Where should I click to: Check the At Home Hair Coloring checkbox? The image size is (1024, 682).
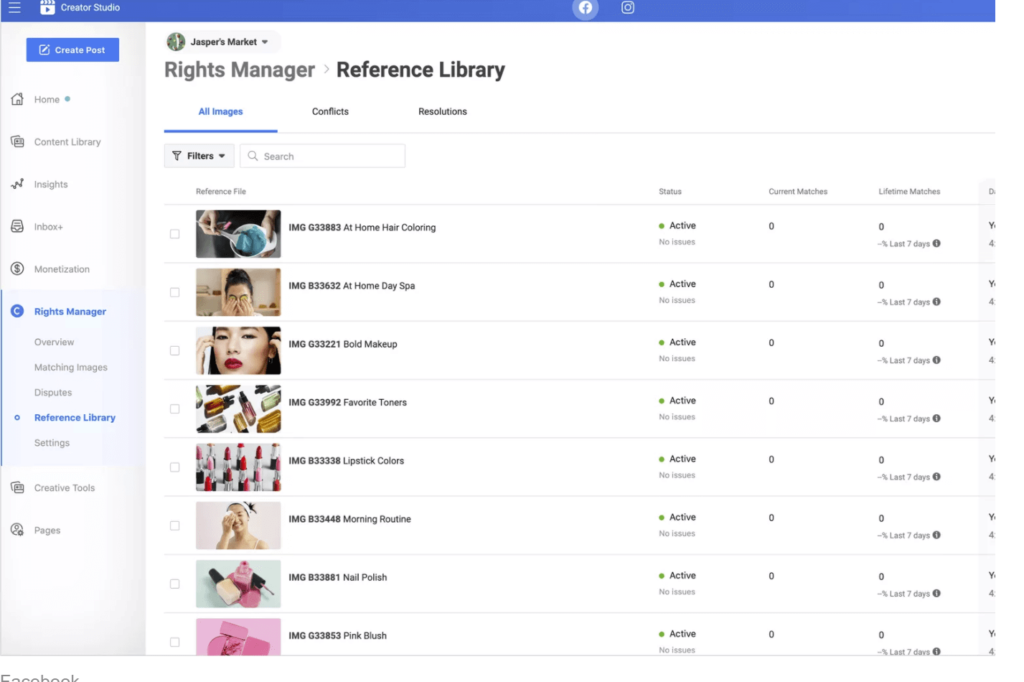[175, 234]
